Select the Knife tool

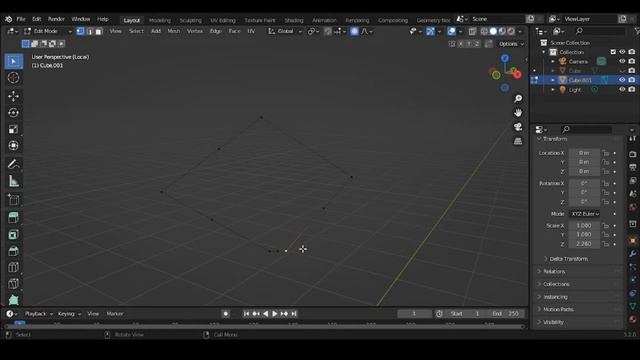coord(13,284)
